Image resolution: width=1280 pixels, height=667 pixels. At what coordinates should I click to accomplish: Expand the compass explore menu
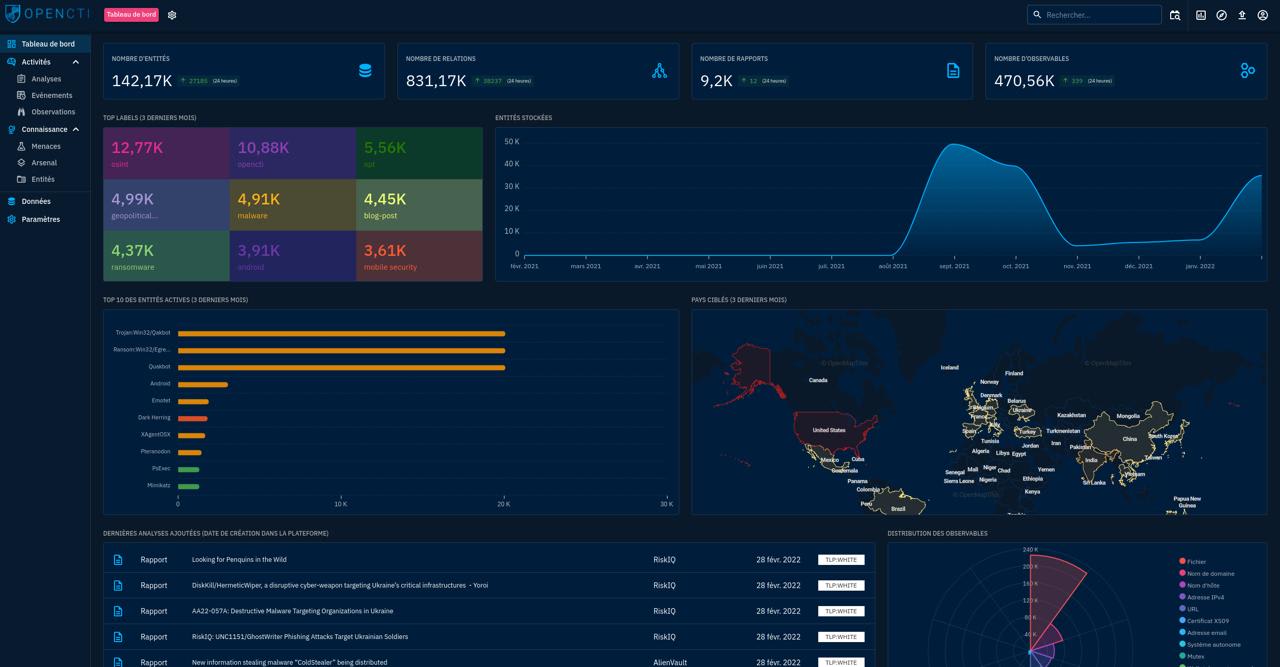(x=1222, y=15)
